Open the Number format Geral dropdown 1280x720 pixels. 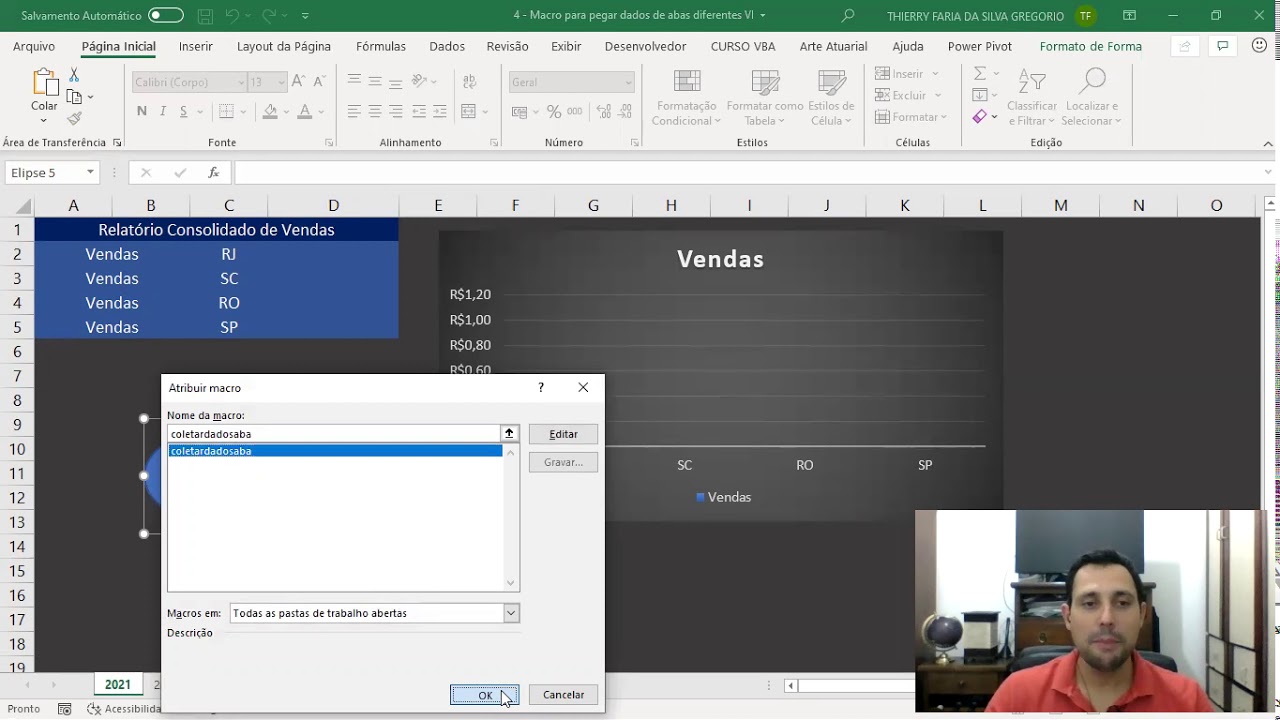(x=628, y=82)
